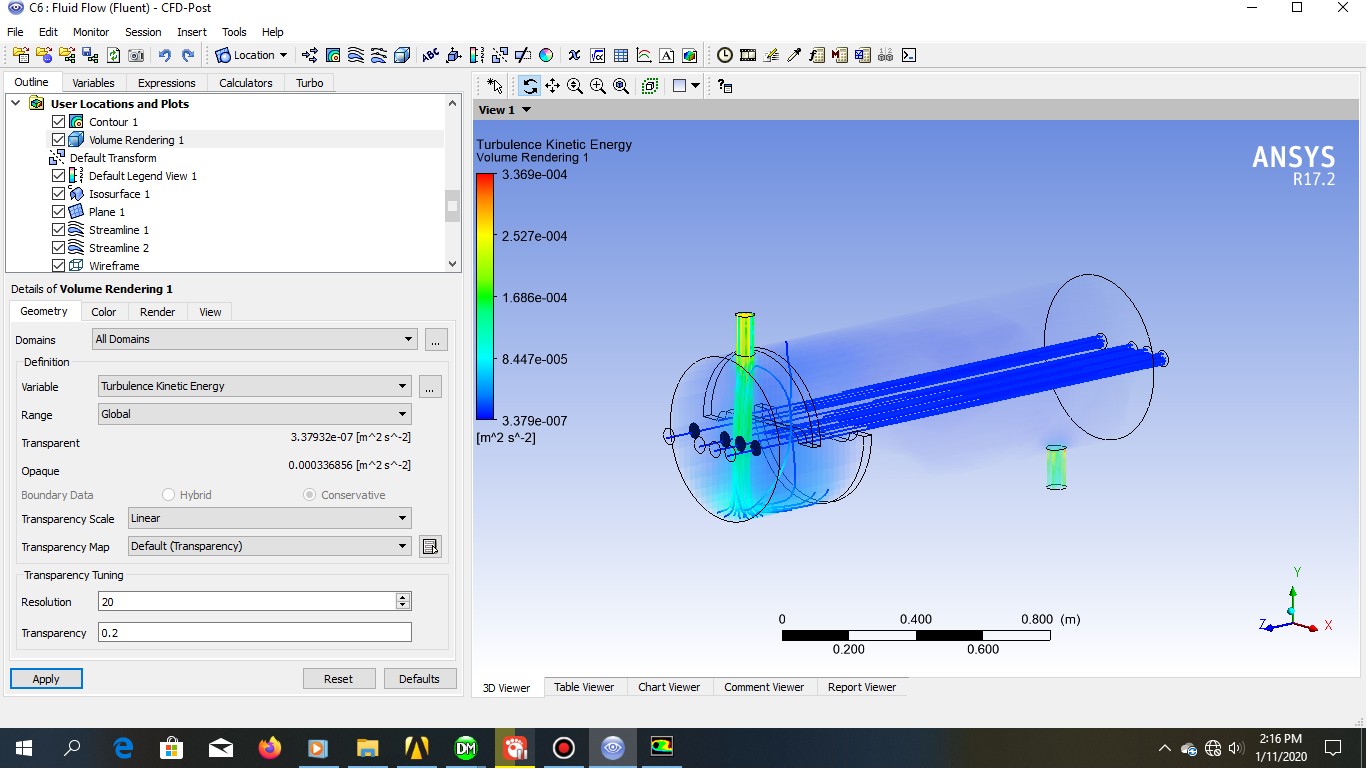Take a snapshot with the camera icon

pos(136,55)
